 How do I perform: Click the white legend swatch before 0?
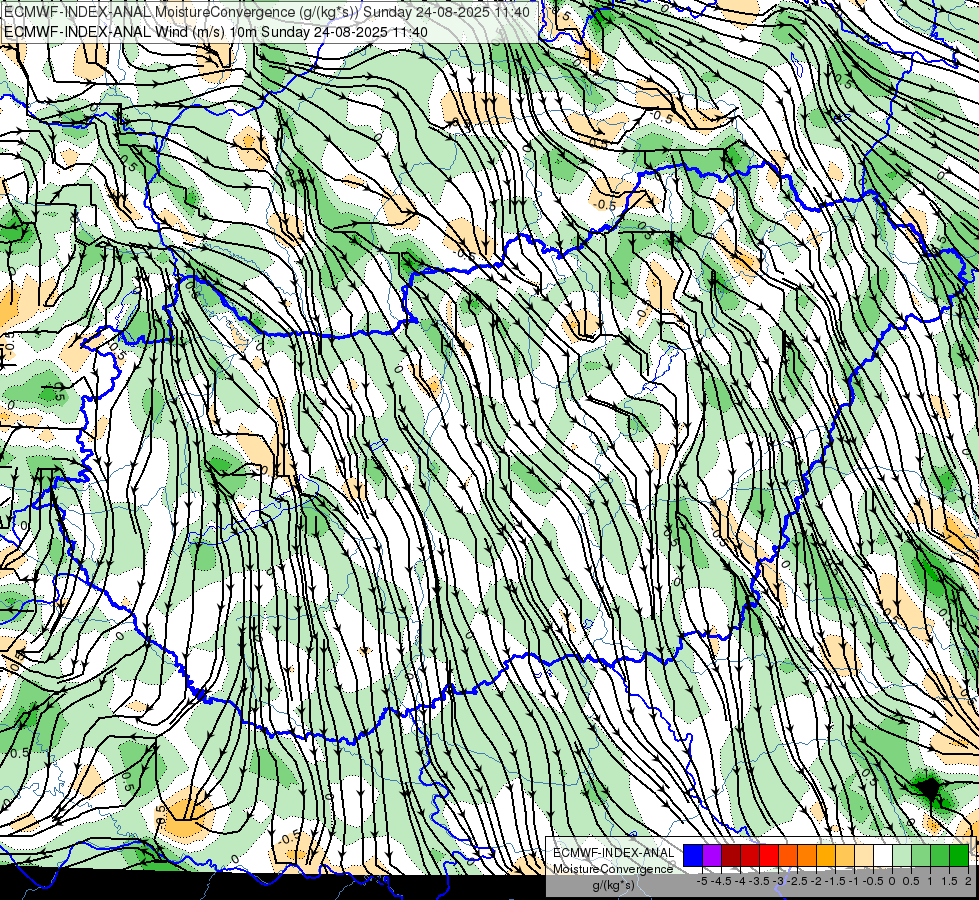click(x=883, y=855)
